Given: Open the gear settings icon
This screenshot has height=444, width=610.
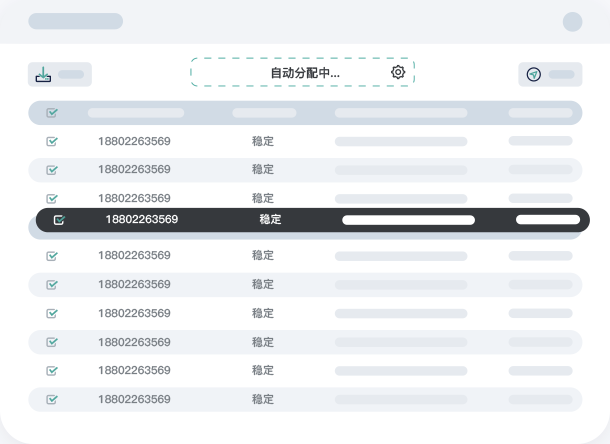Looking at the screenshot, I should pyautogui.click(x=398, y=72).
